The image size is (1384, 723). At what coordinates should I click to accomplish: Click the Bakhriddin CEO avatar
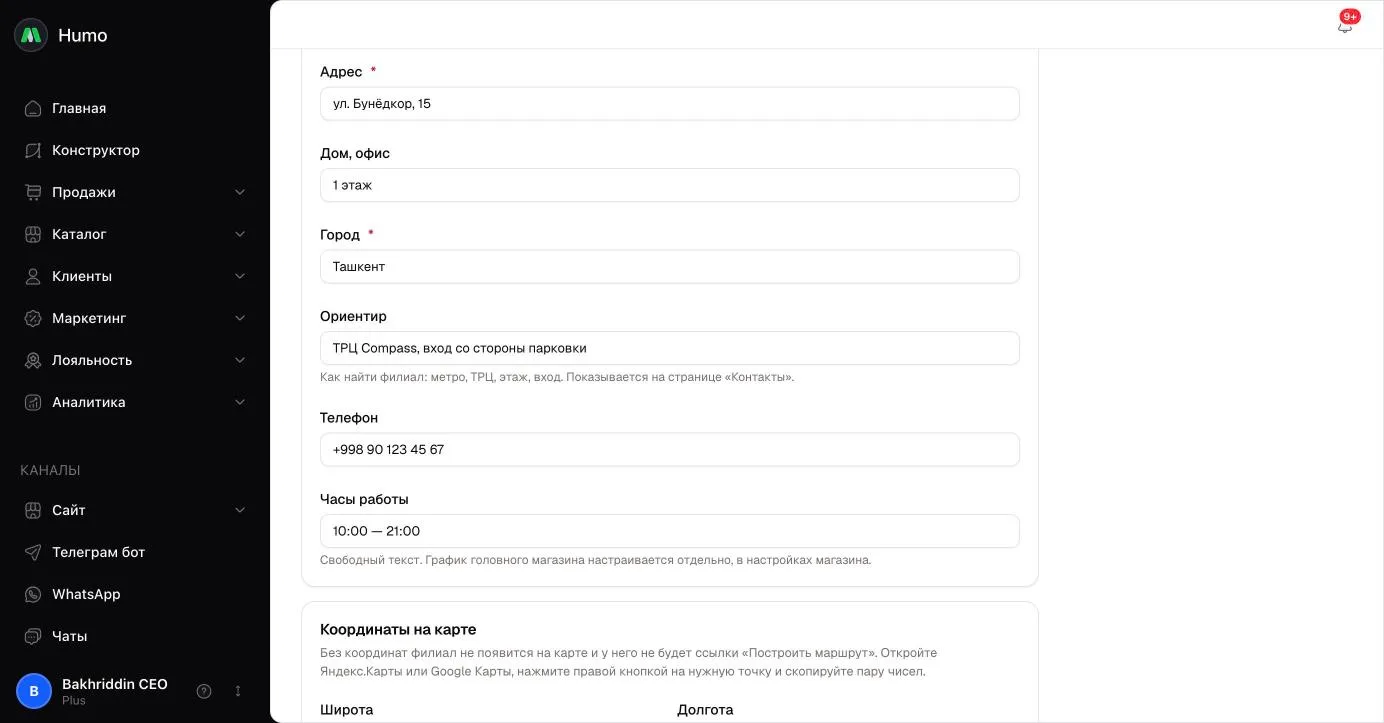(34, 691)
